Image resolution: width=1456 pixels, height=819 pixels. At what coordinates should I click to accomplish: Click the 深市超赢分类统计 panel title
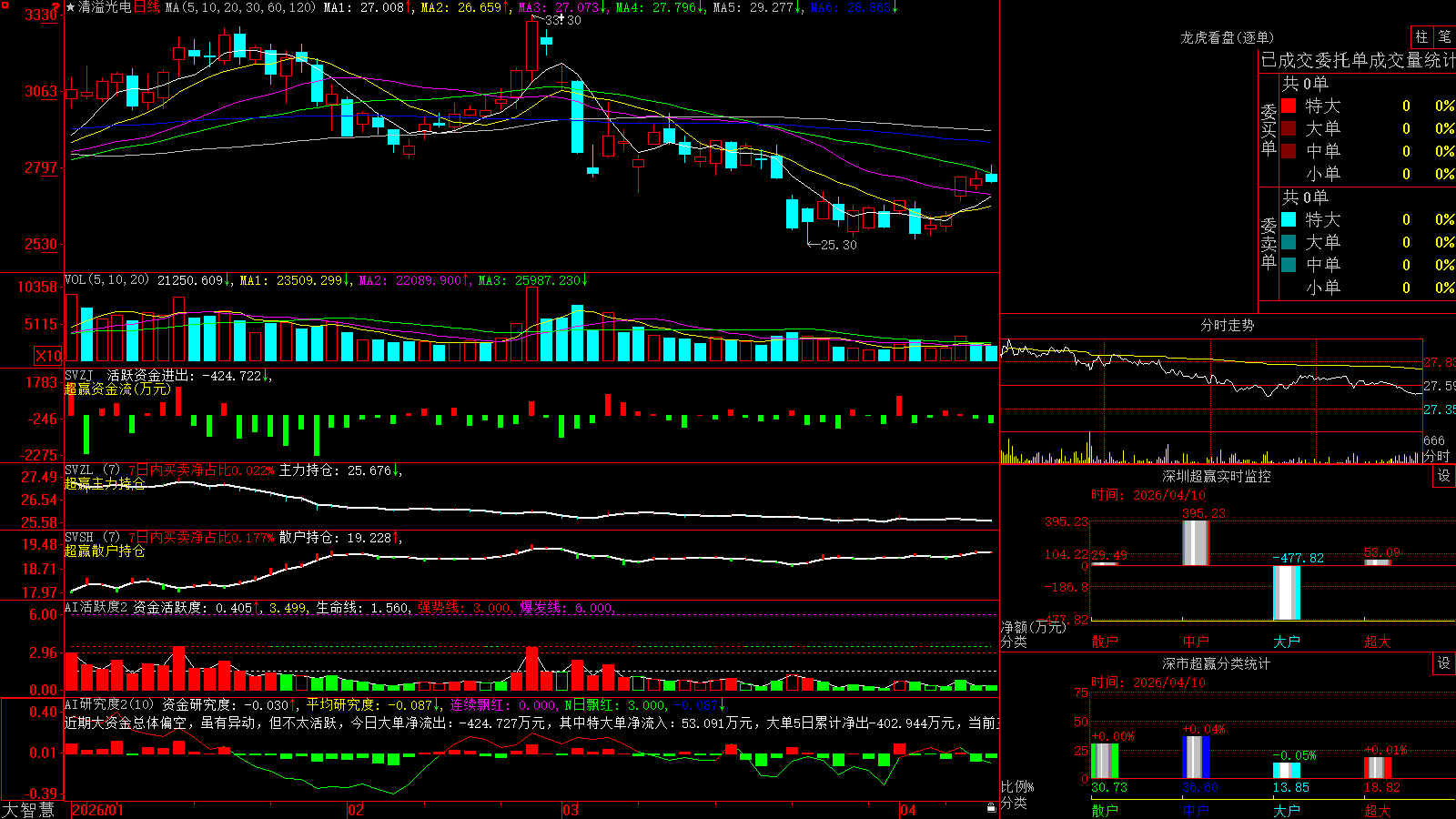pyautogui.click(x=1217, y=663)
